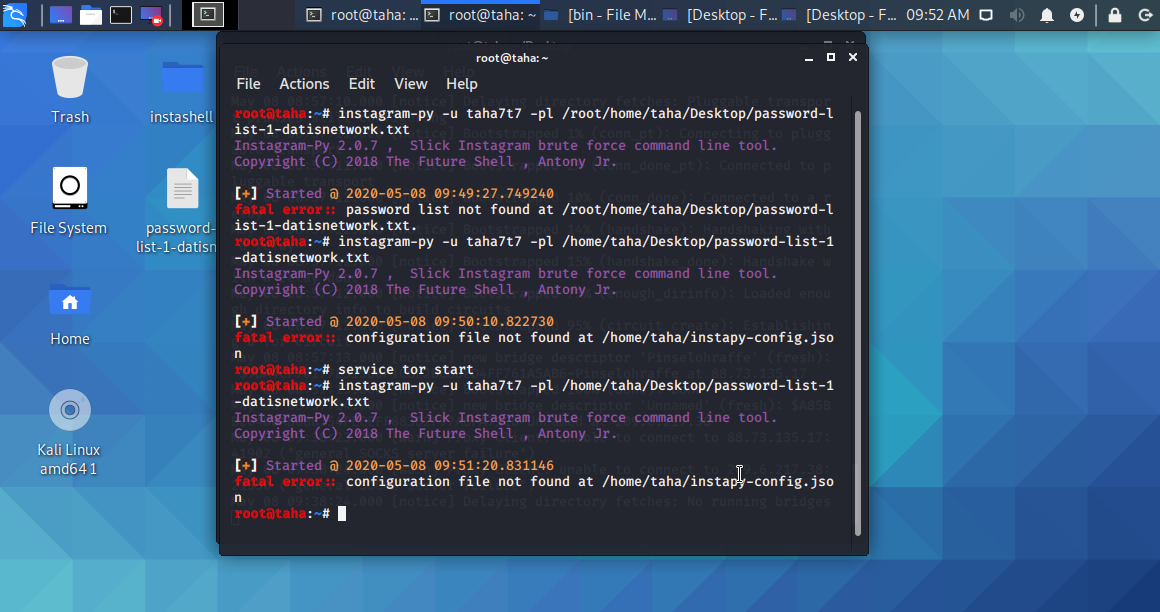1160x612 pixels.
Task: Open the Actions menu in terminal
Action: pyautogui.click(x=304, y=84)
